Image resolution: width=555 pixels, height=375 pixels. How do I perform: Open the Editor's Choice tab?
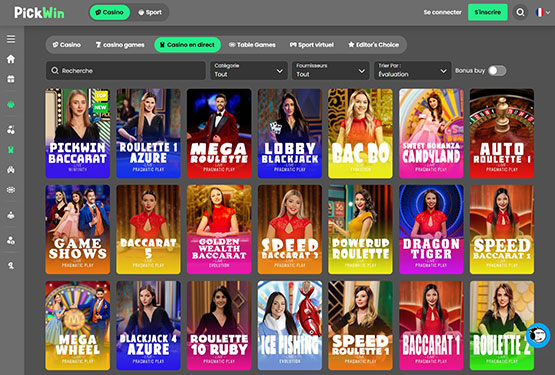[373, 45]
